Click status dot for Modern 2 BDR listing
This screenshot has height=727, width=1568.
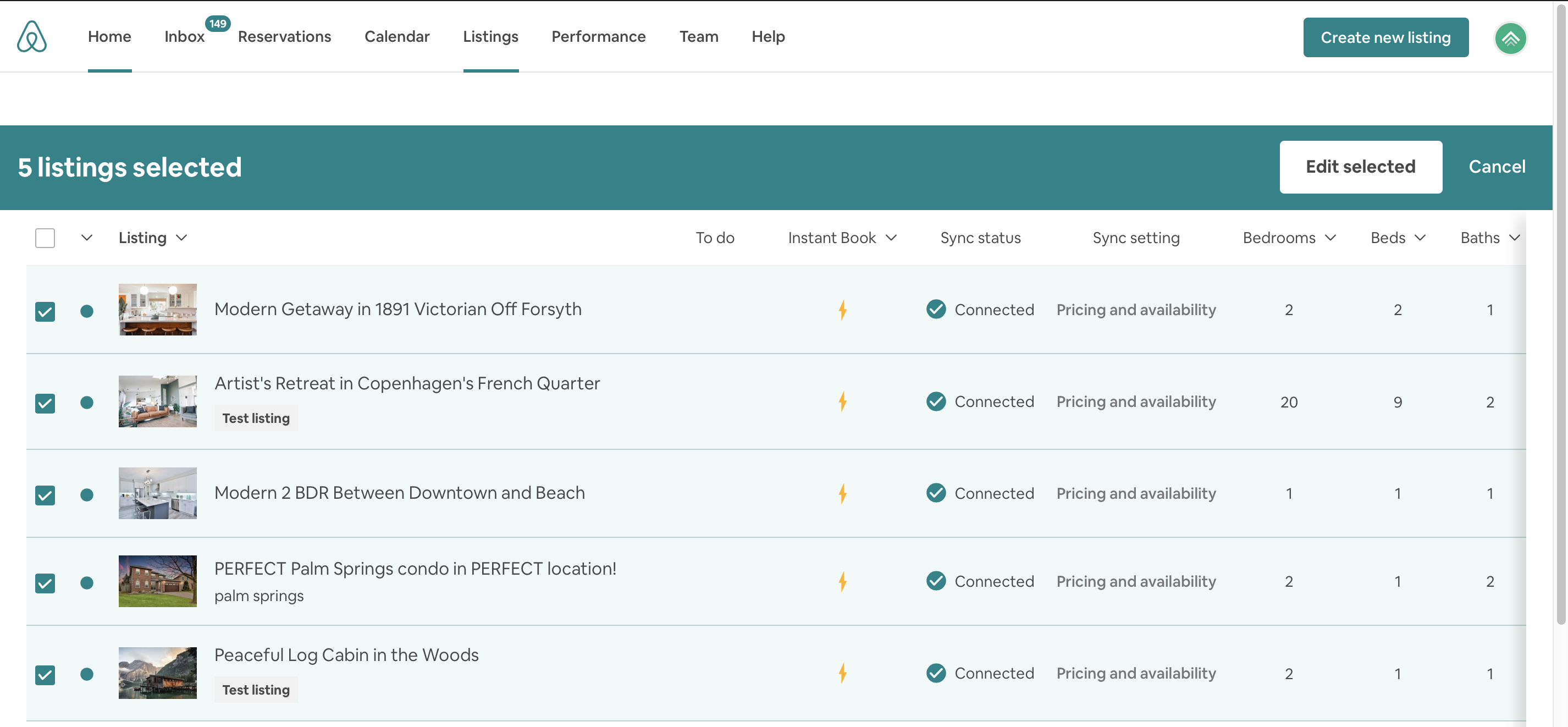(x=86, y=495)
